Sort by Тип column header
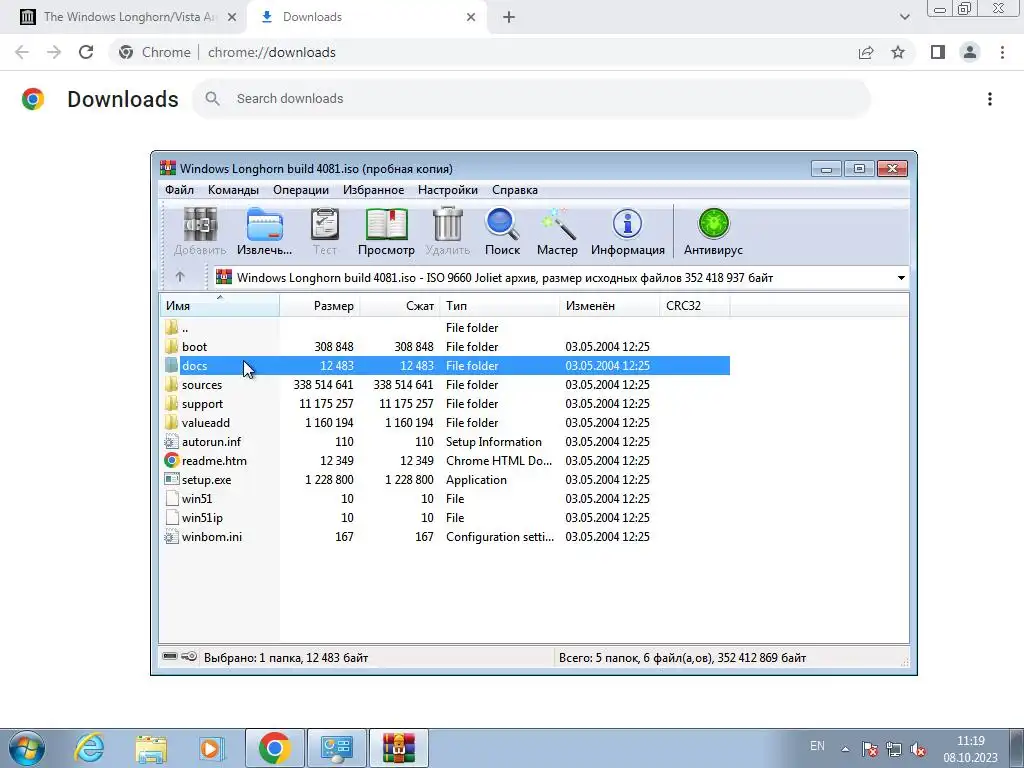This screenshot has height=768, width=1024. [500, 306]
